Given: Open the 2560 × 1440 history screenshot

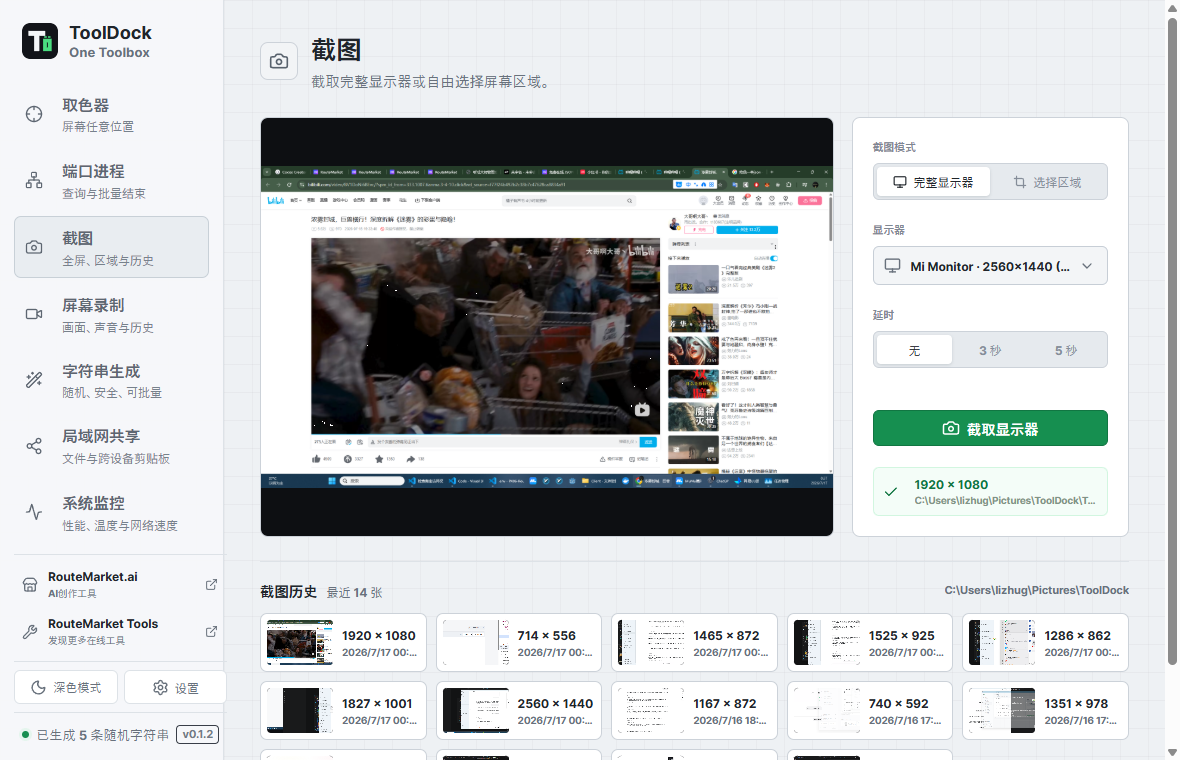Looking at the screenshot, I should pyautogui.click(x=519, y=710).
